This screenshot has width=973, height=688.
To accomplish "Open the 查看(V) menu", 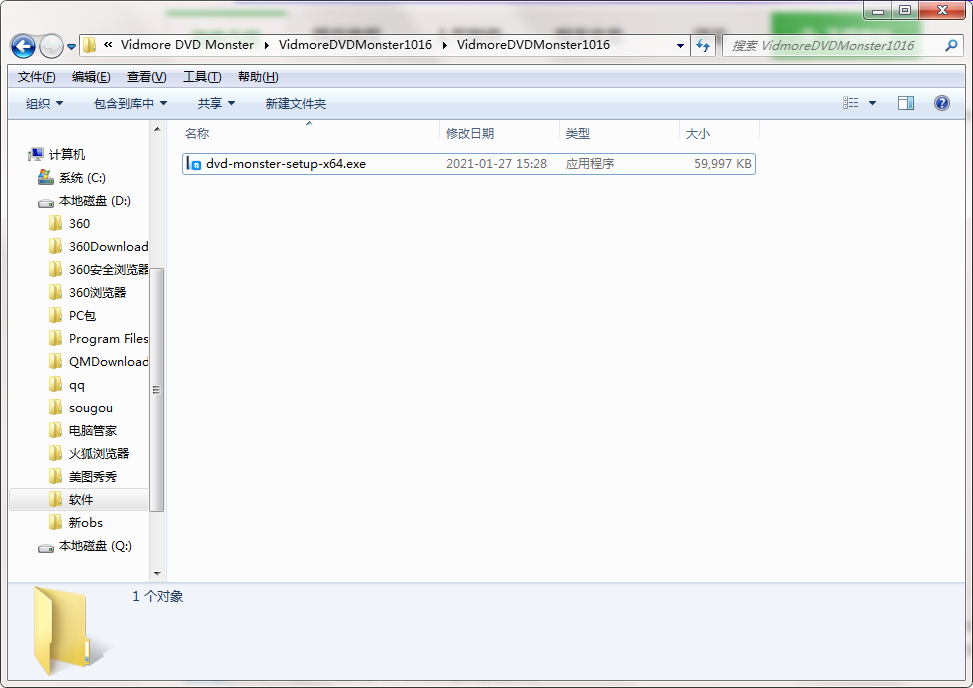I will click(146, 77).
